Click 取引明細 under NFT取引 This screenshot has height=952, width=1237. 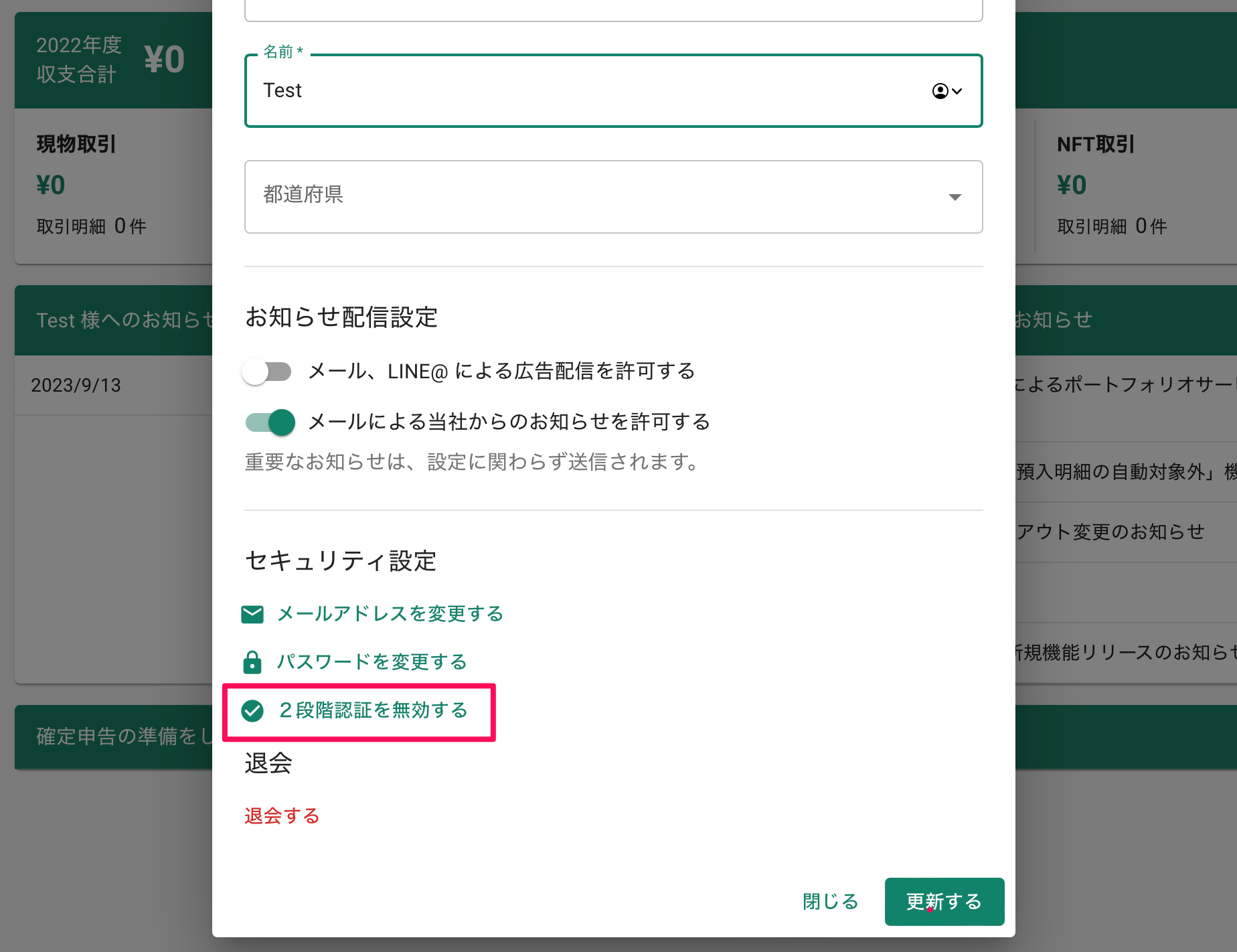[x=1112, y=226]
